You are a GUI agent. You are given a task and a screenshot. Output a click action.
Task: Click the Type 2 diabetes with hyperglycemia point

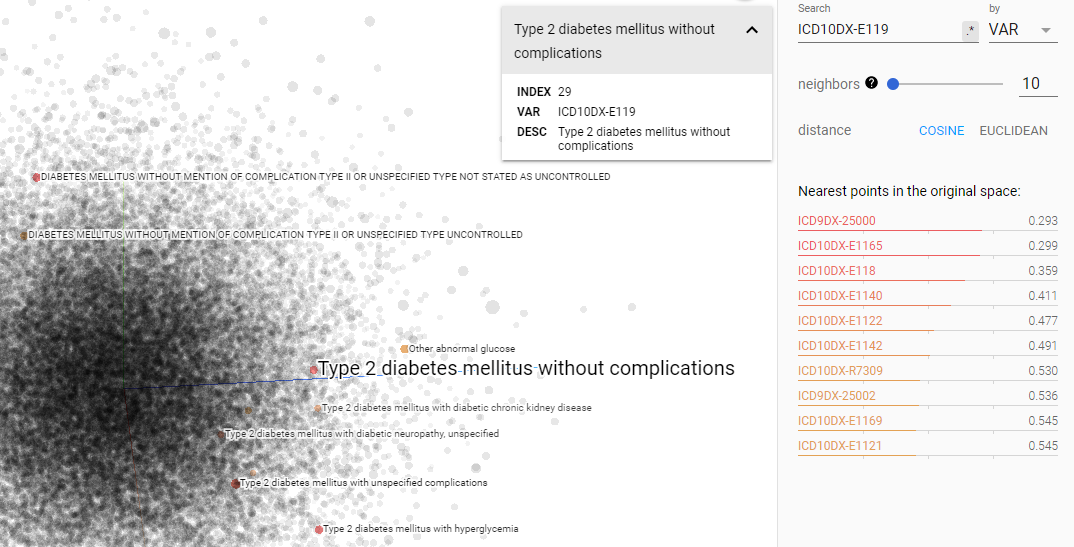[x=319, y=529]
